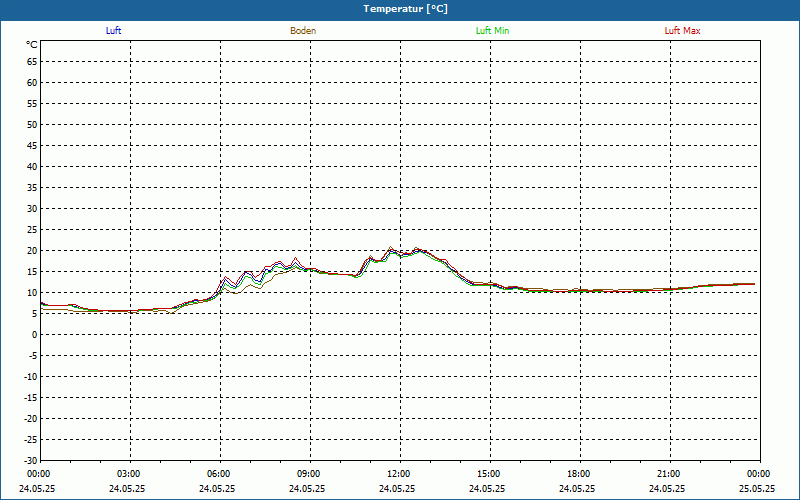Select the 'Boden' legend label
The height and width of the screenshot is (500, 800).
pyautogui.click(x=303, y=31)
